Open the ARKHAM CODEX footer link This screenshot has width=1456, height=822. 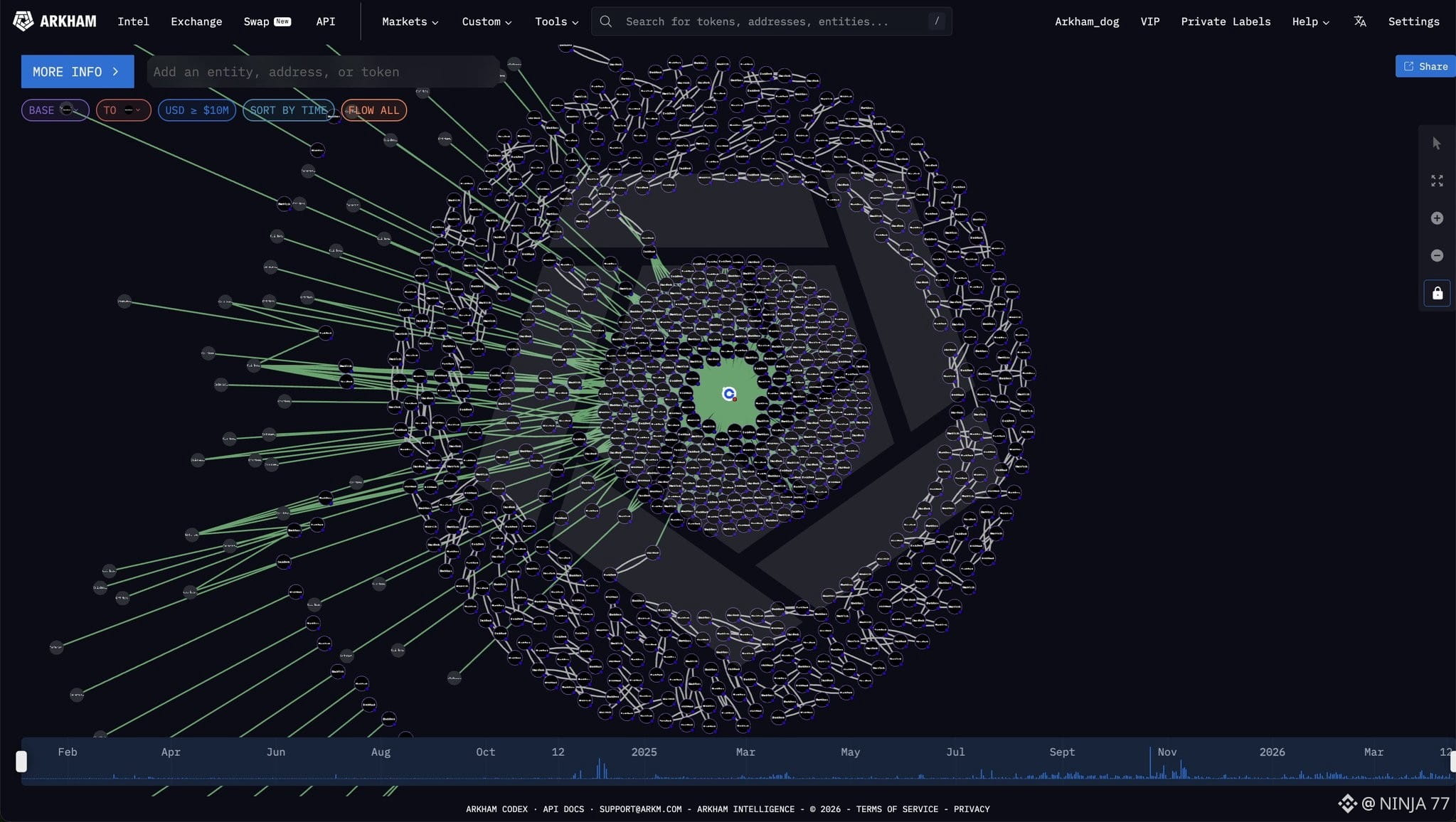tap(497, 809)
